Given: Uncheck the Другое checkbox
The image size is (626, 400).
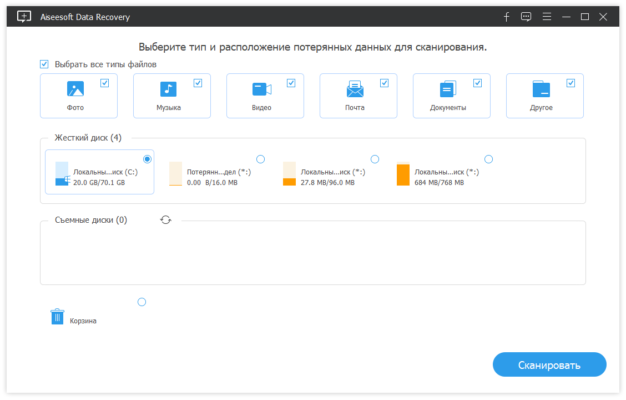Looking at the screenshot, I should click(571, 83).
